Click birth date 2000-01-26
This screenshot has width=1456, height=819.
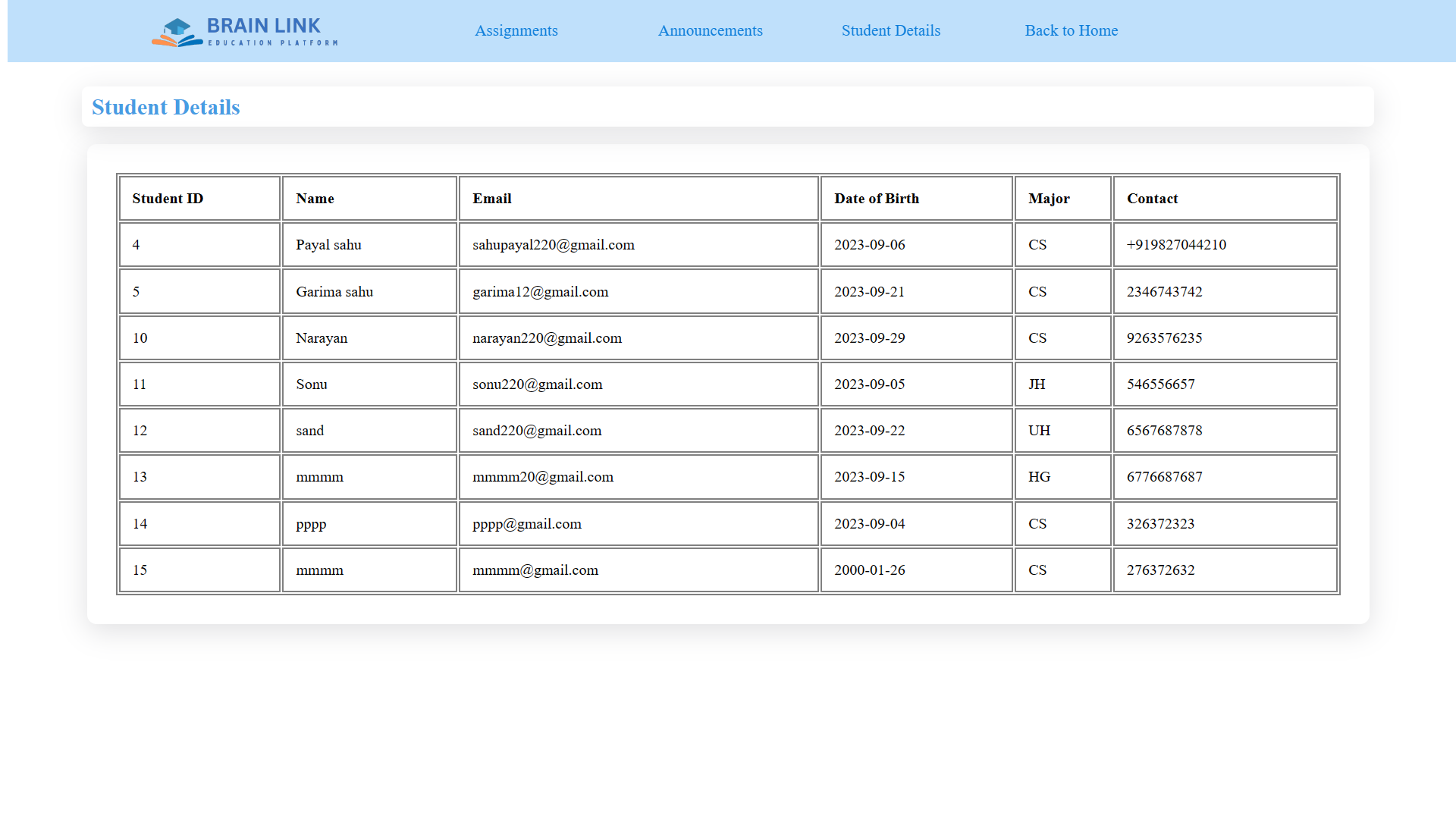coord(870,570)
